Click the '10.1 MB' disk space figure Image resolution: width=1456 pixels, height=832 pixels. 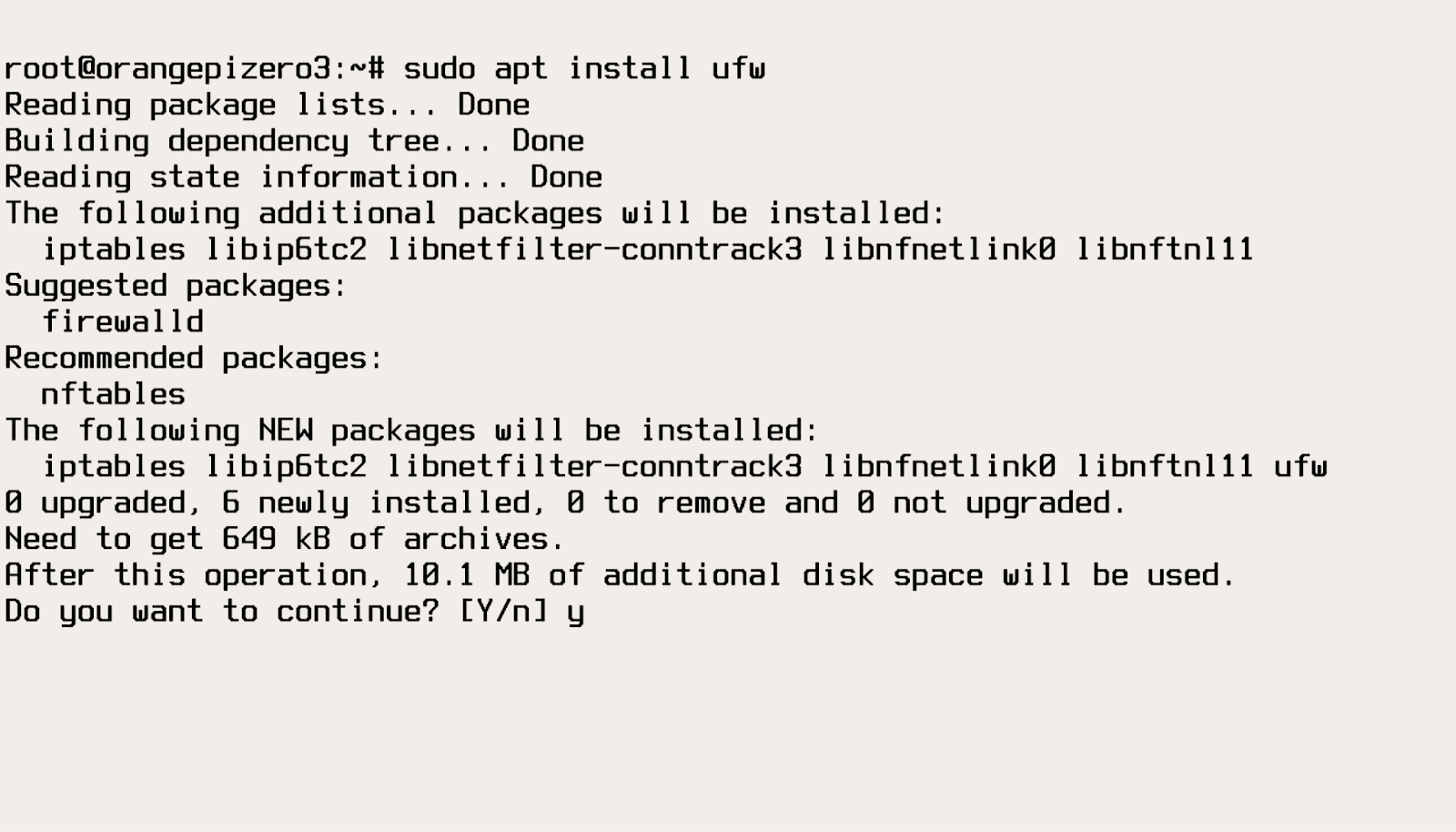[x=467, y=575]
